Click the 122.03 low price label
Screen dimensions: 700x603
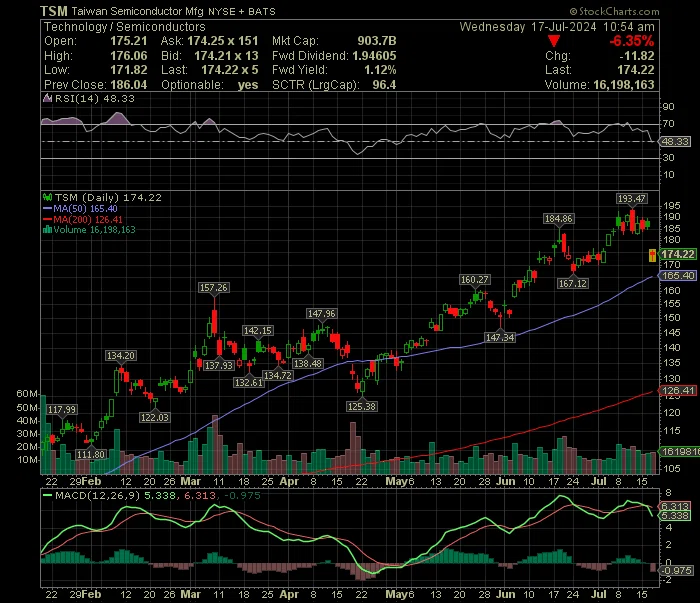click(x=154, y=417)
